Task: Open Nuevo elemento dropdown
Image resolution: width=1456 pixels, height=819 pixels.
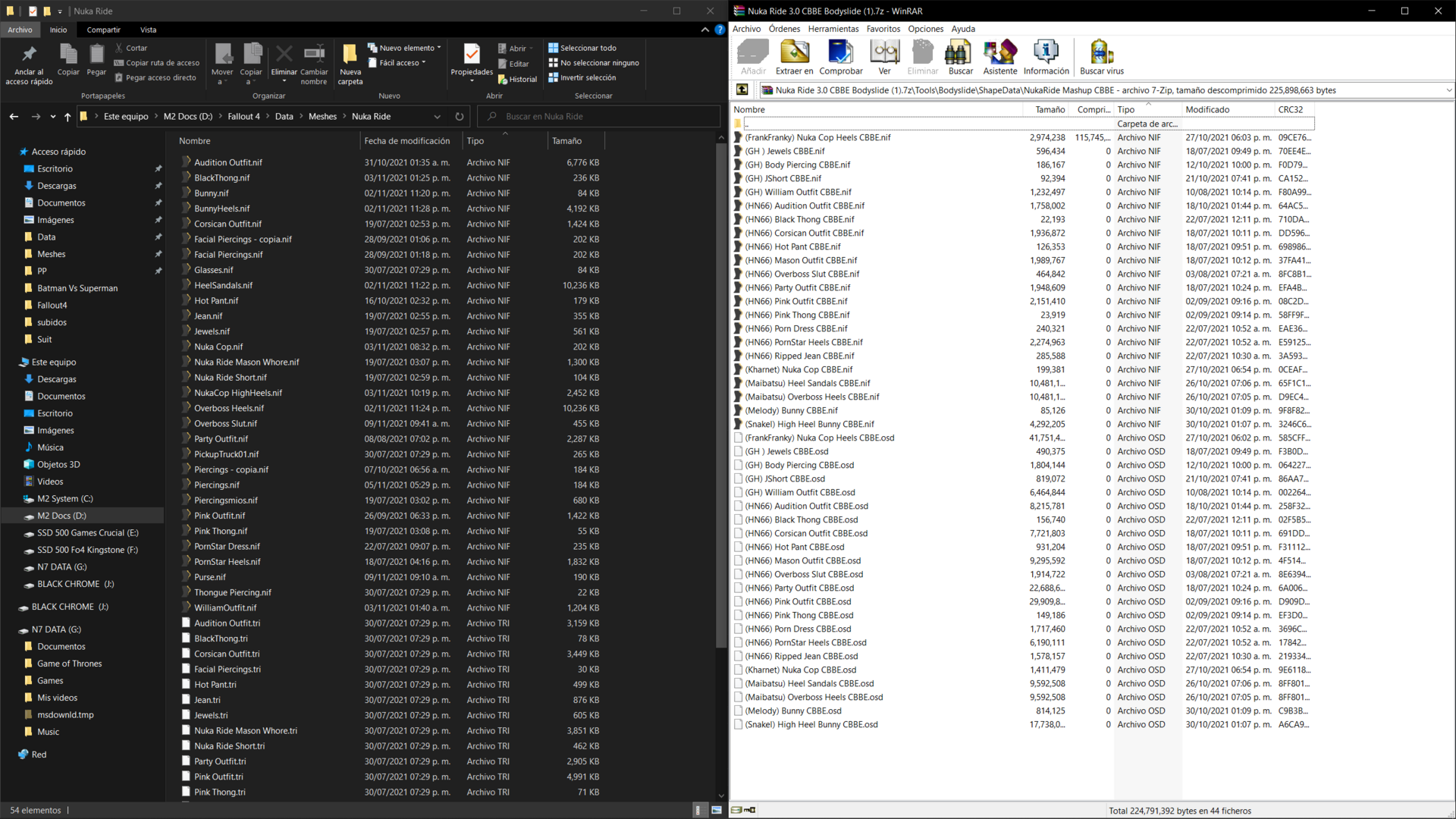Action: 404,48
